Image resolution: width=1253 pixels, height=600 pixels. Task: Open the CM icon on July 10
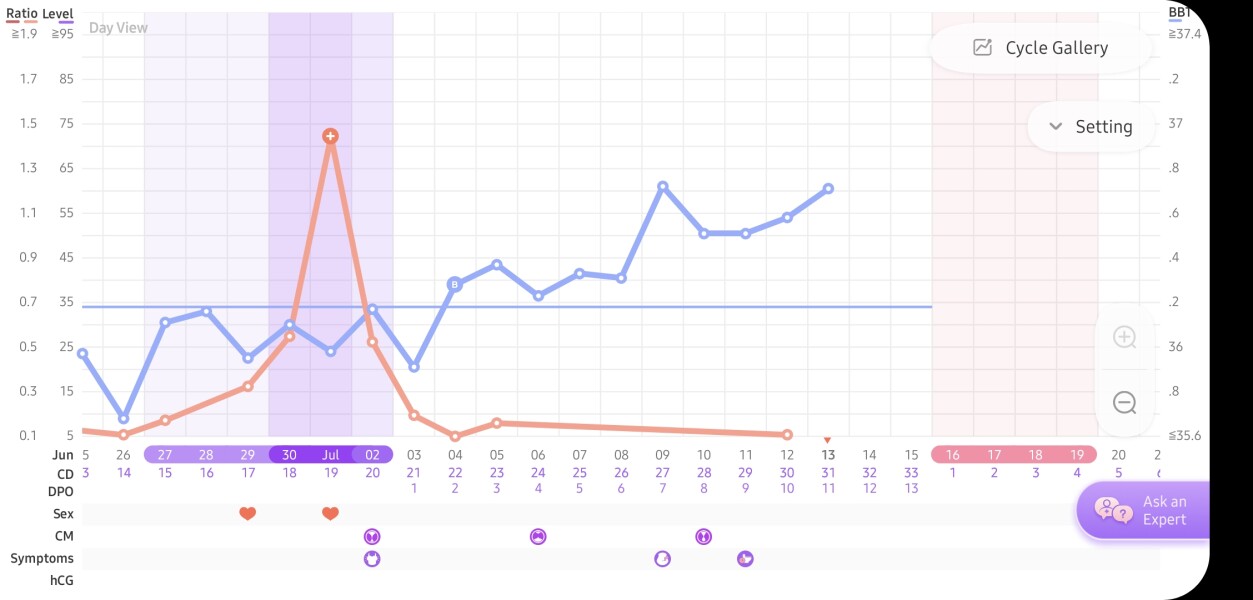click(x=703, y=537)
